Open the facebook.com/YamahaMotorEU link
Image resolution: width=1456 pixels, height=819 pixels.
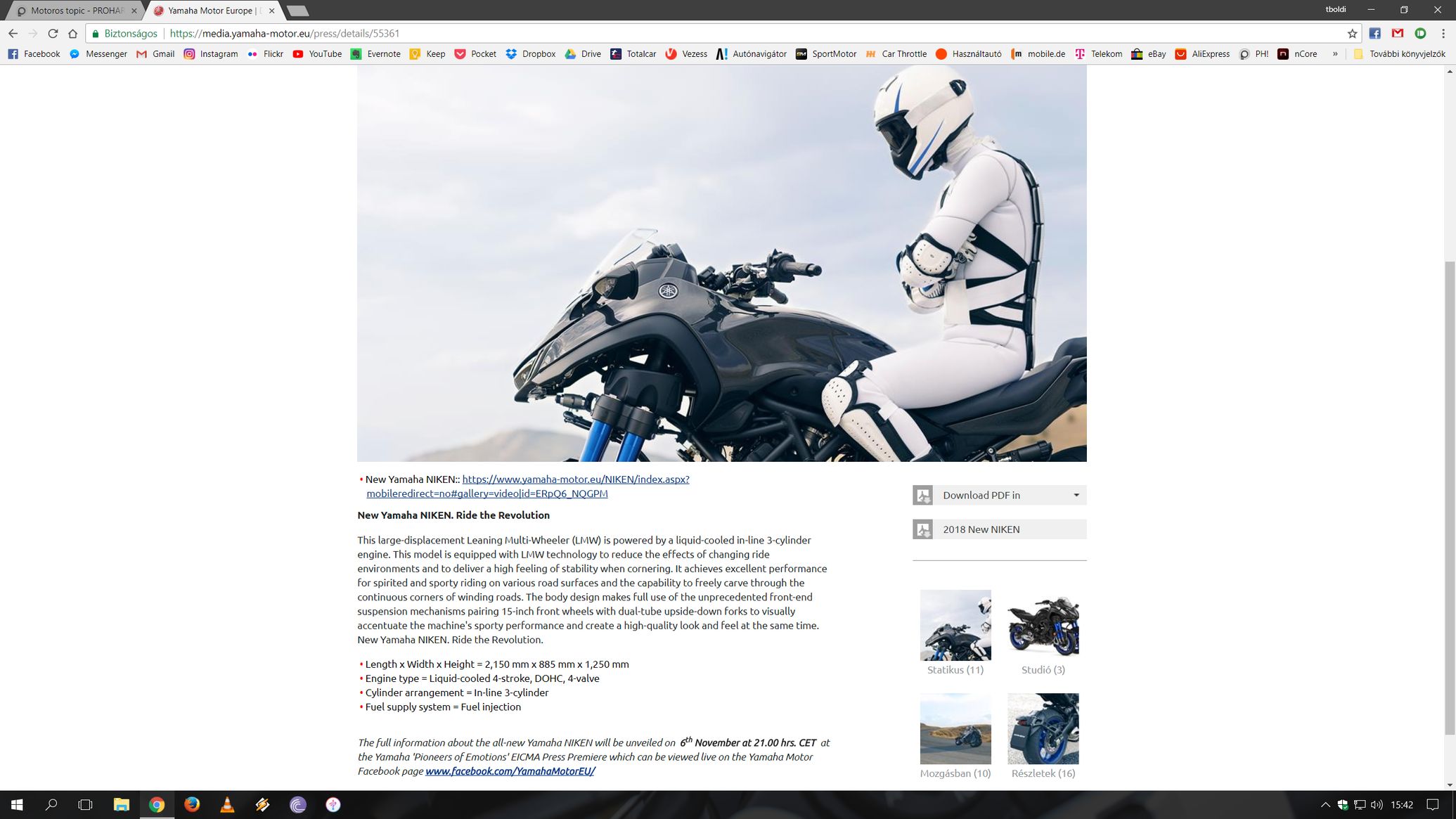510,771
